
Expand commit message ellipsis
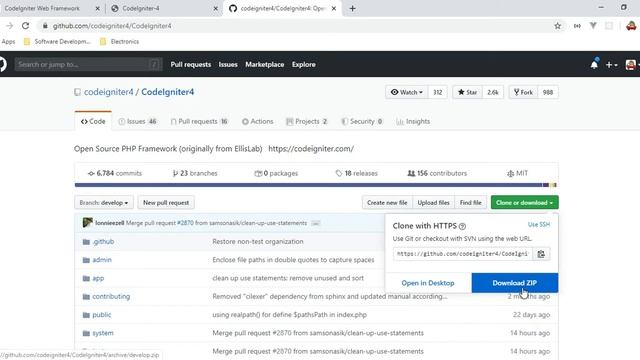[316, 223]
